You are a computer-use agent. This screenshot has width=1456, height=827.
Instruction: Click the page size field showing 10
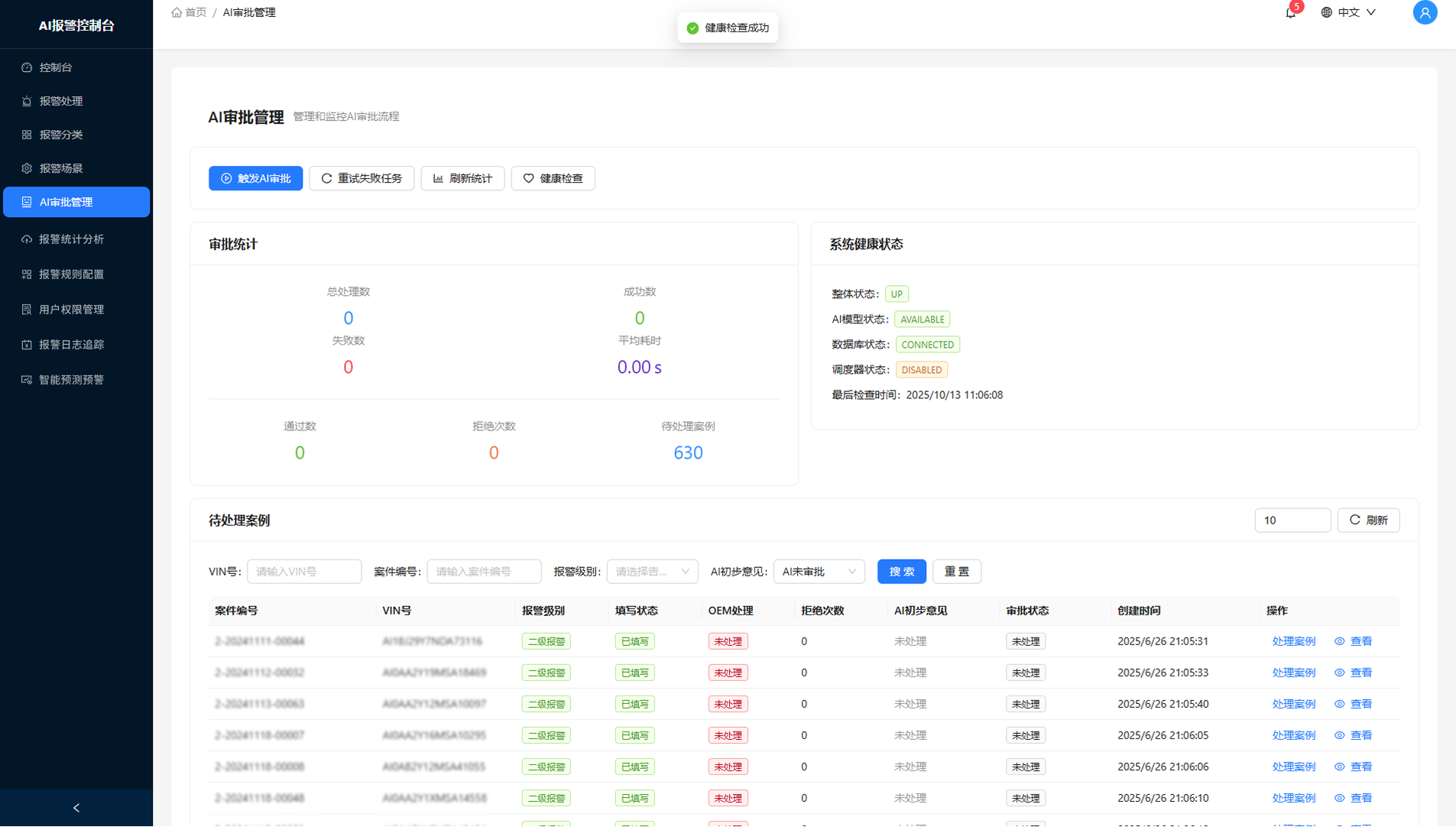[x=1292, y=521]
